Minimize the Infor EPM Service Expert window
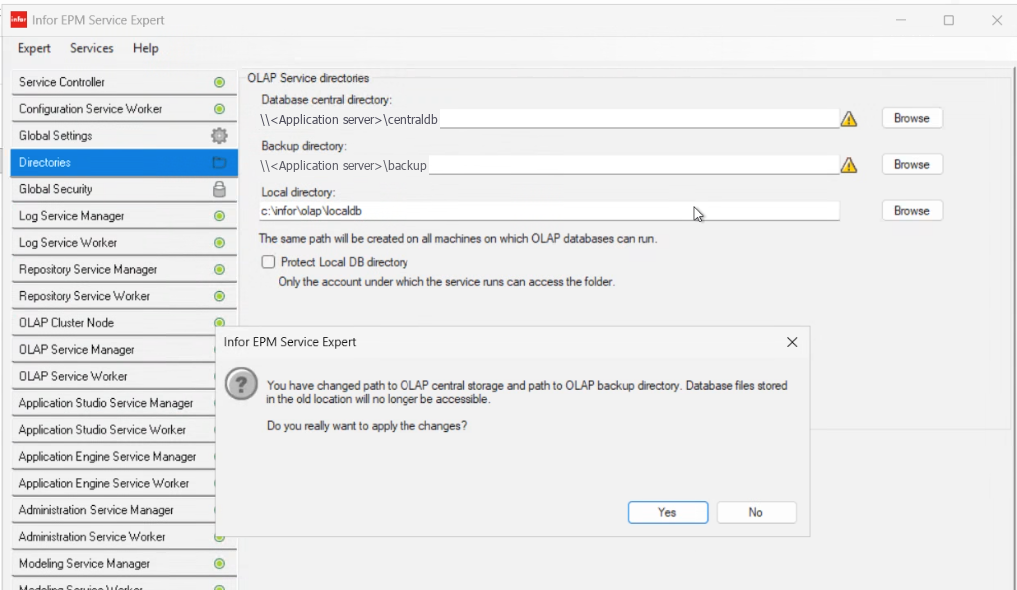 pos(901,20)
